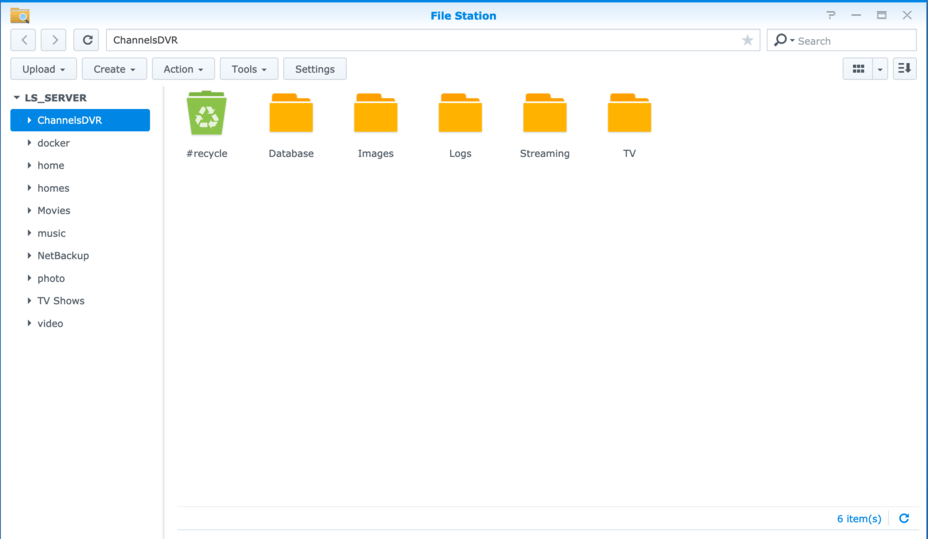The width and height of the screenshot is (928, 539).
Task: Click the Logs folder name label
Action: click(460, 153)
